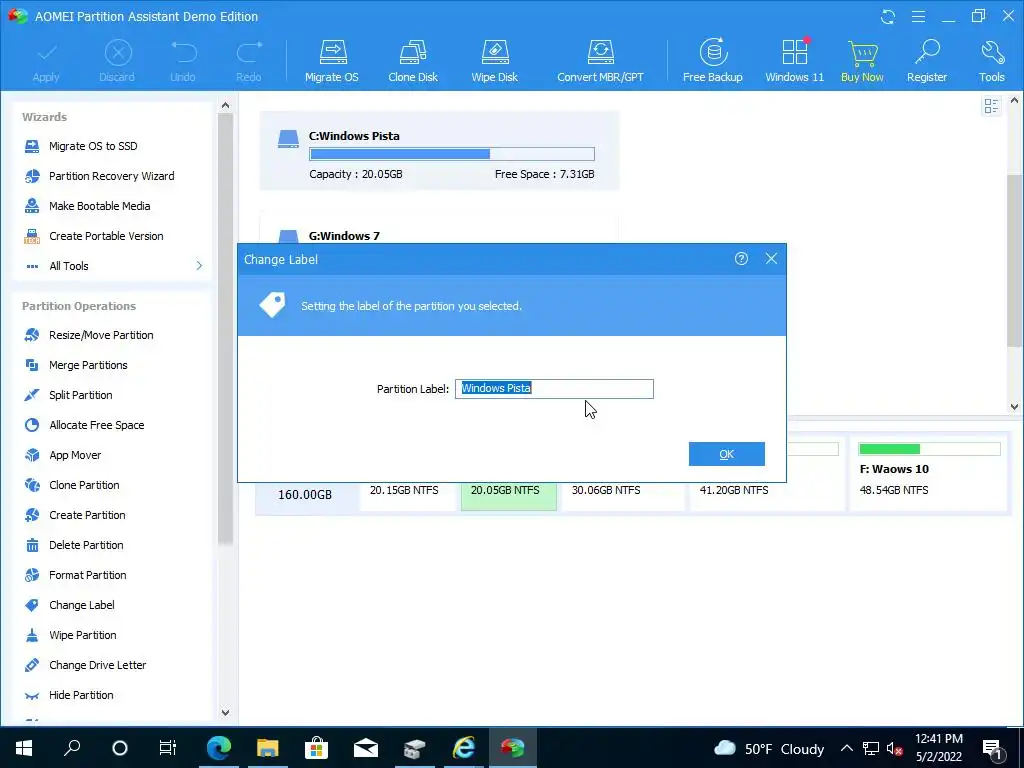Click the sidebar scroll-up arrow
Screen dimensions: 1024x768
225,105
